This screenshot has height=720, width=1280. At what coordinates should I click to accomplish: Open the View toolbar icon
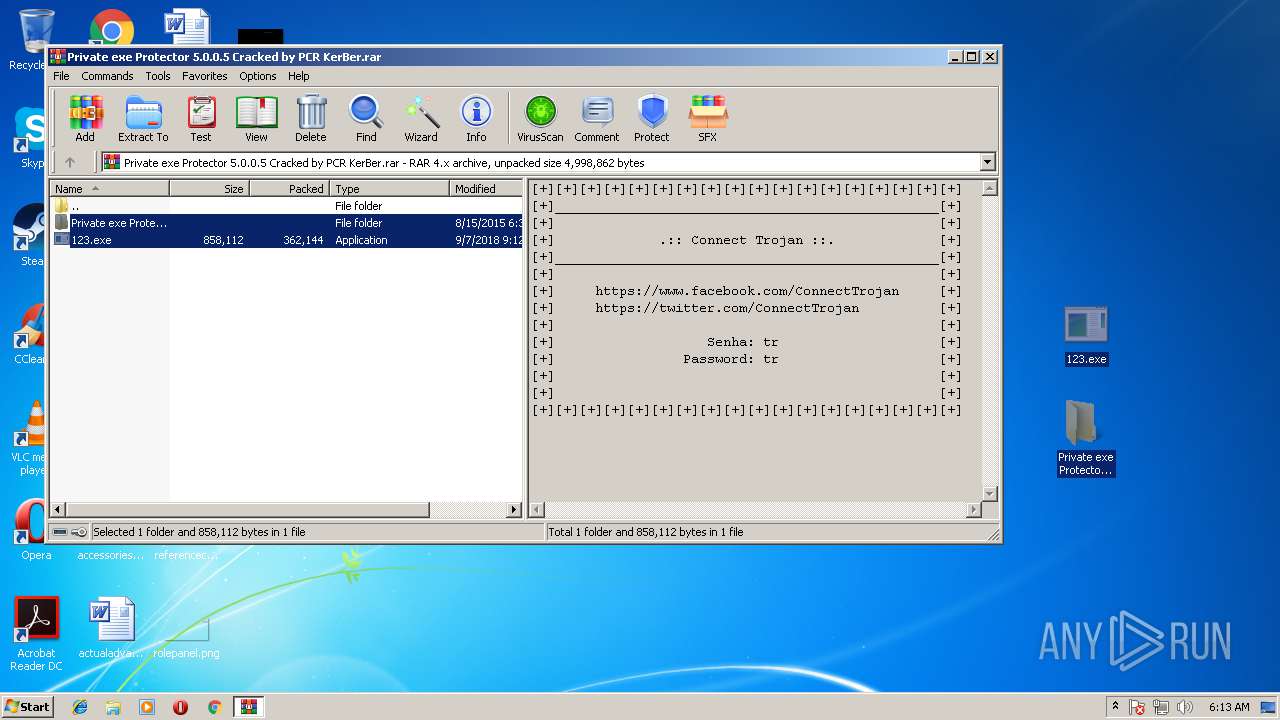256,119
